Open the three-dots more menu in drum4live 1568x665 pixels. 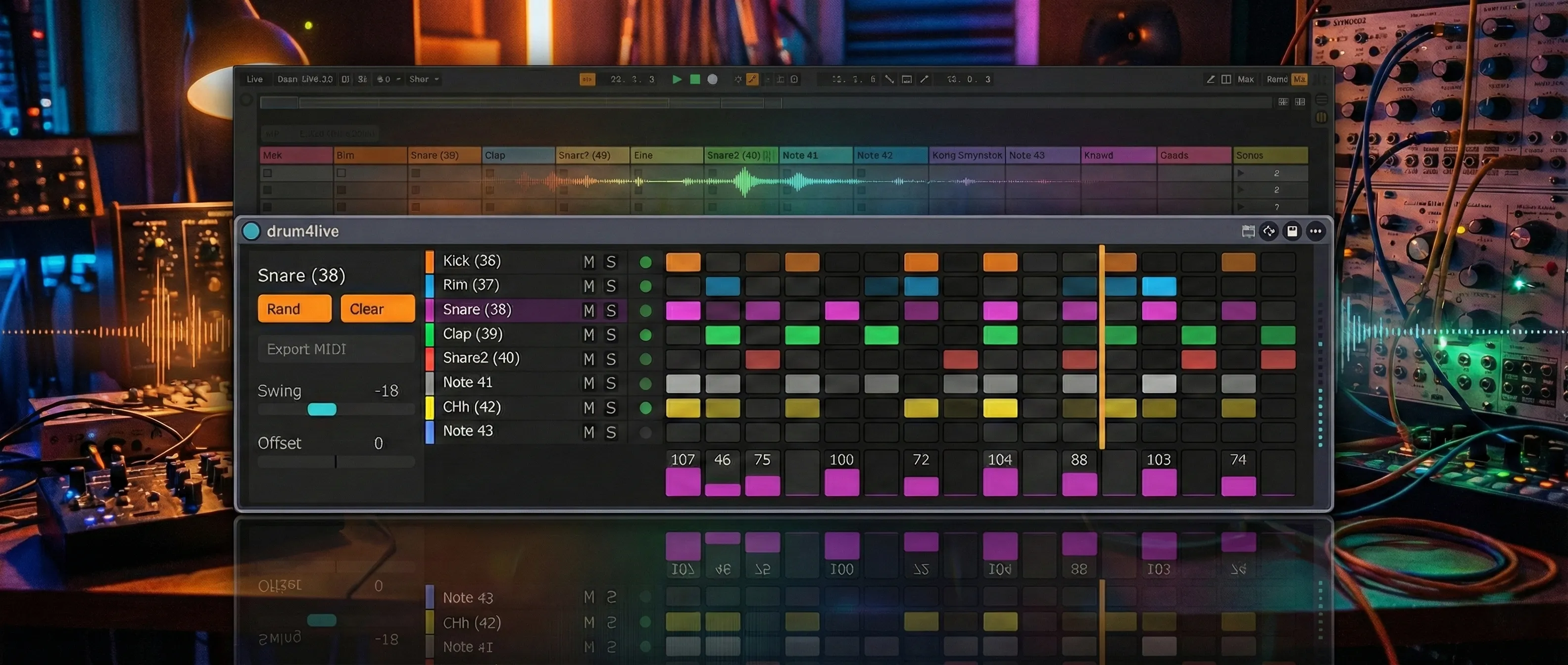pyautogui.click(x=1316, y=231)
